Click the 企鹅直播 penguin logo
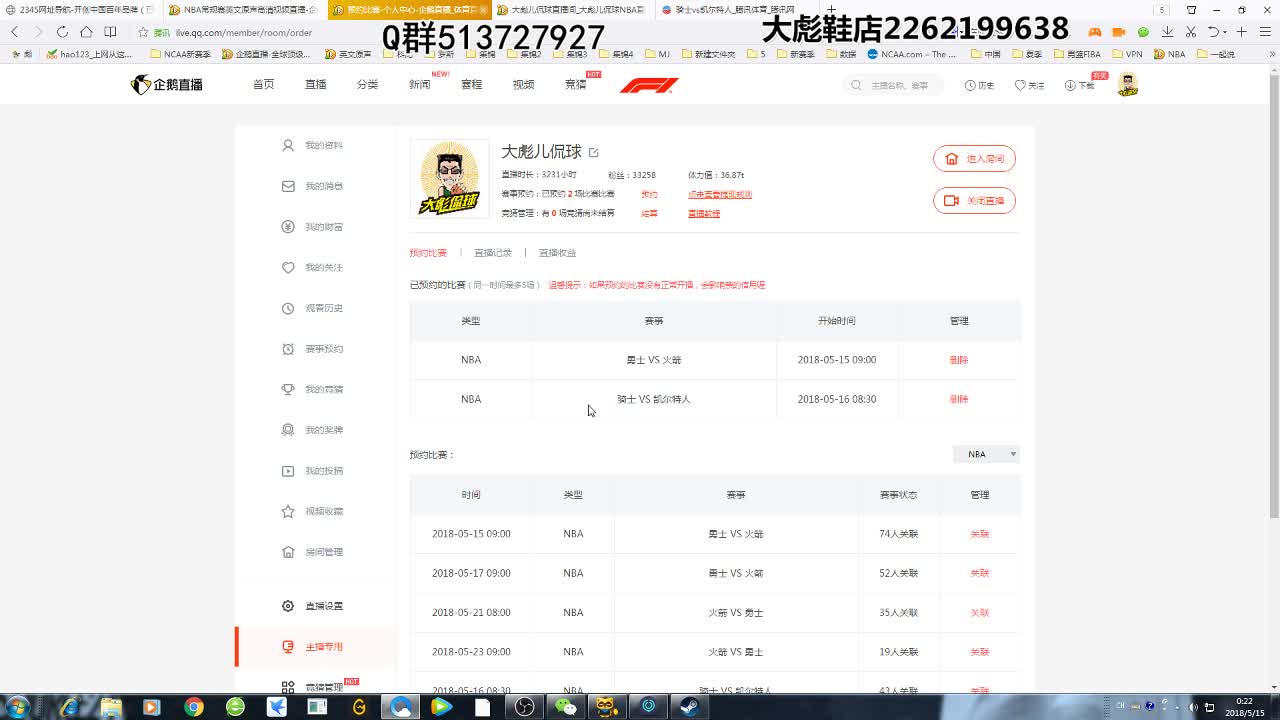Screen dimensions: 1280x720 pyautogui.click(x=167, y=85)
